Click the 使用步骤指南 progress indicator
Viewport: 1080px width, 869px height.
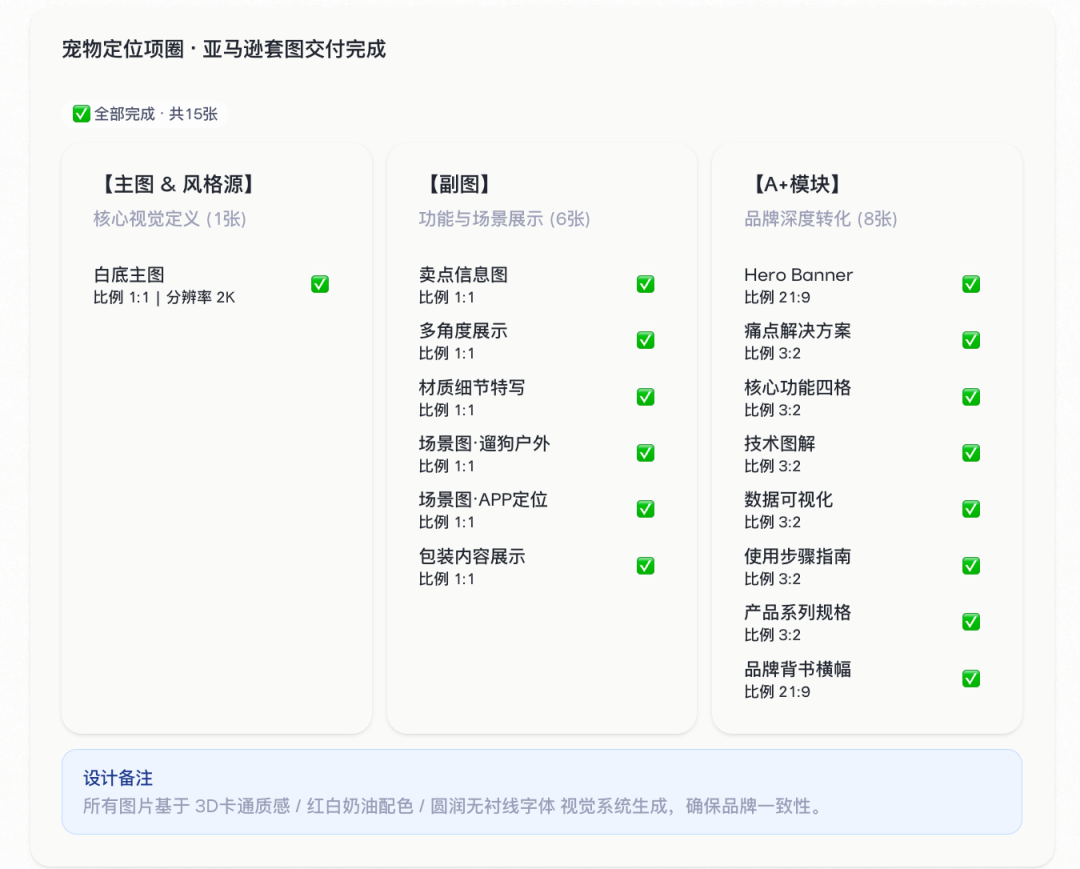(x=970, y=565)
